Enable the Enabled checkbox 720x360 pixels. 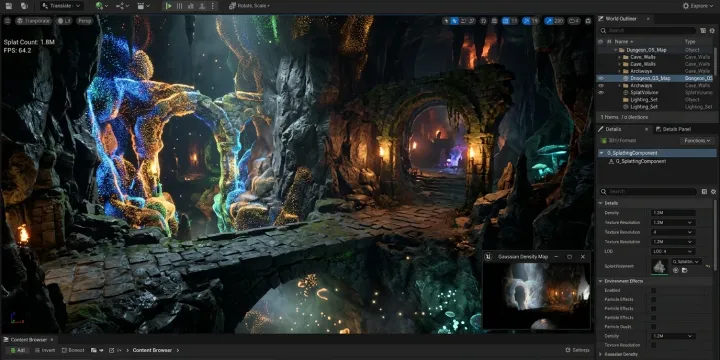(x=653, y=290)
